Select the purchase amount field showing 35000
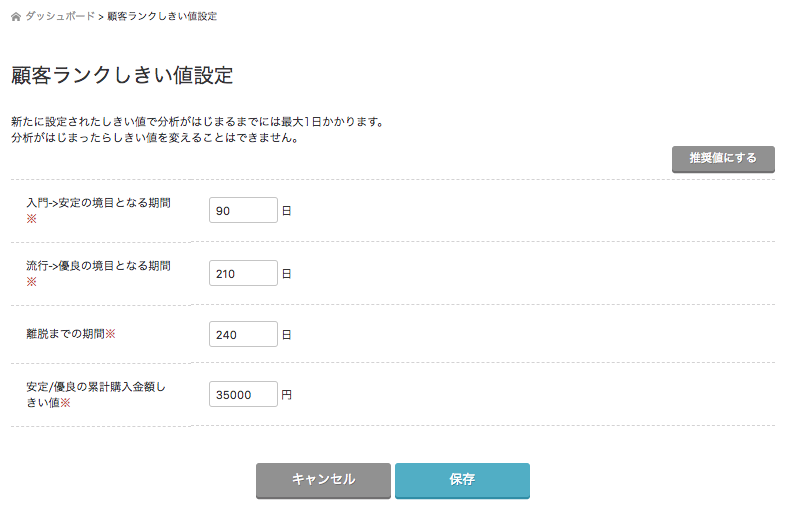The height and width of the screenshot is (505, 791). [243, 394]
